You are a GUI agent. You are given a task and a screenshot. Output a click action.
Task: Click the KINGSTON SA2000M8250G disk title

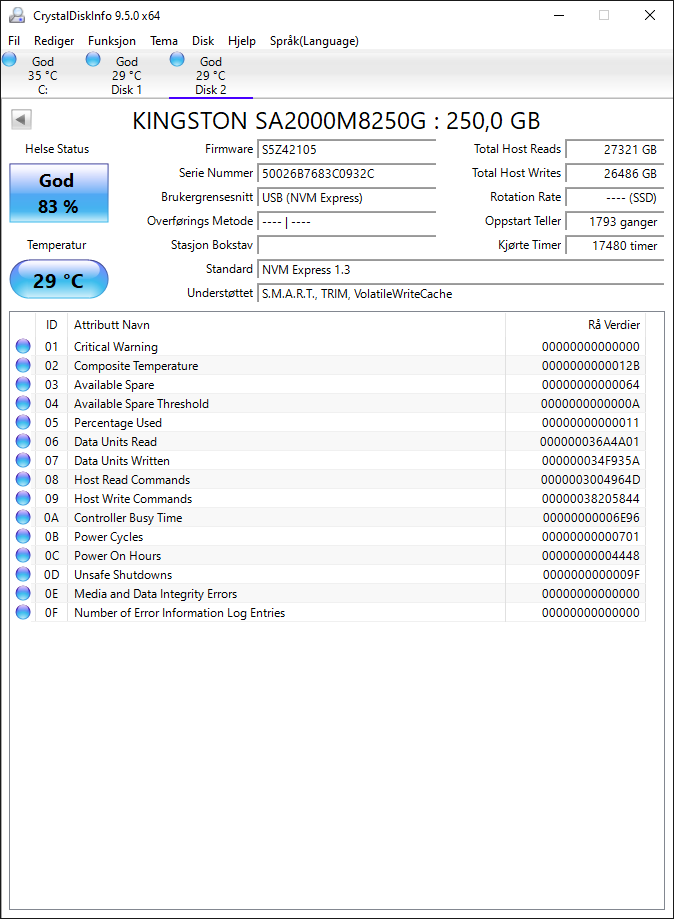(336, 121)
